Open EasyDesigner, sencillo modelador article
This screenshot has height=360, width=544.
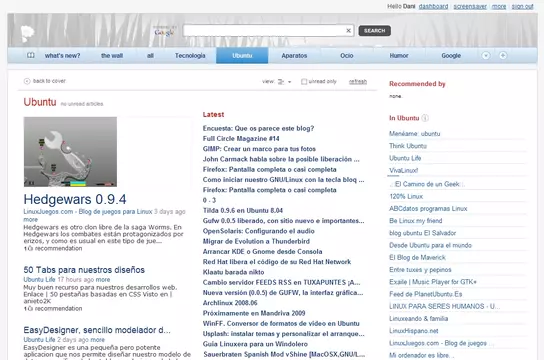[97, 330]
